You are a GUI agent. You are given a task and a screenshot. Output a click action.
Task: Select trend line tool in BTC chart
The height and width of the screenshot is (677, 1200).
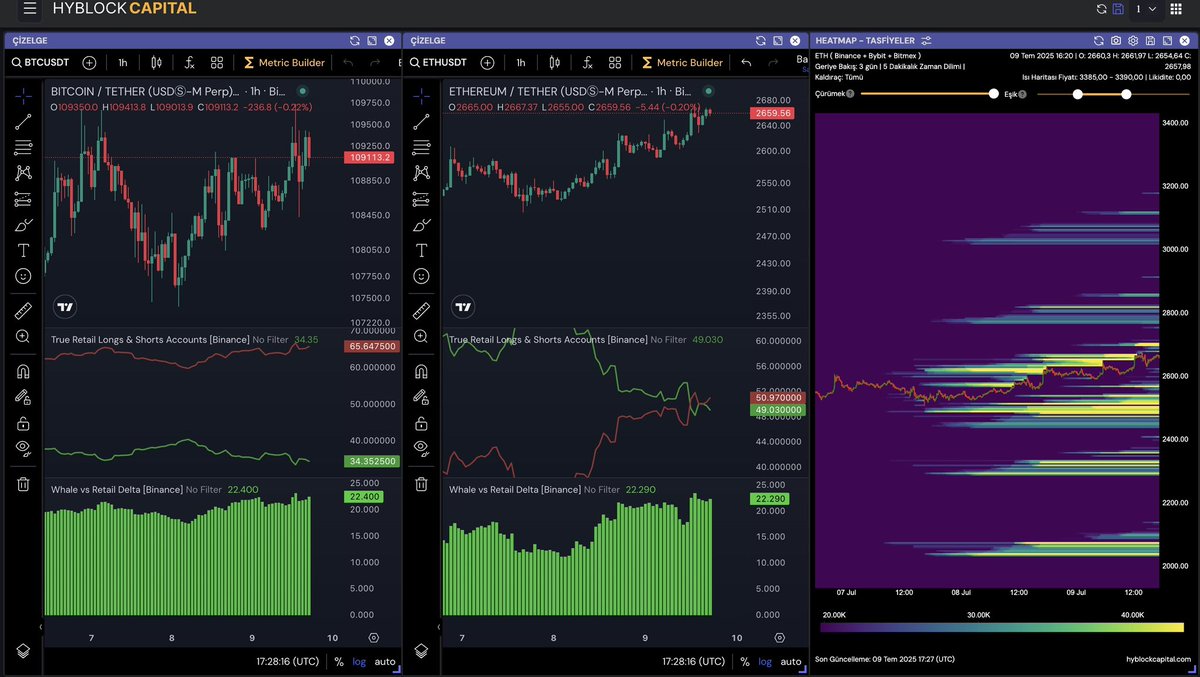pyautogui.click(x=23, y=122)
